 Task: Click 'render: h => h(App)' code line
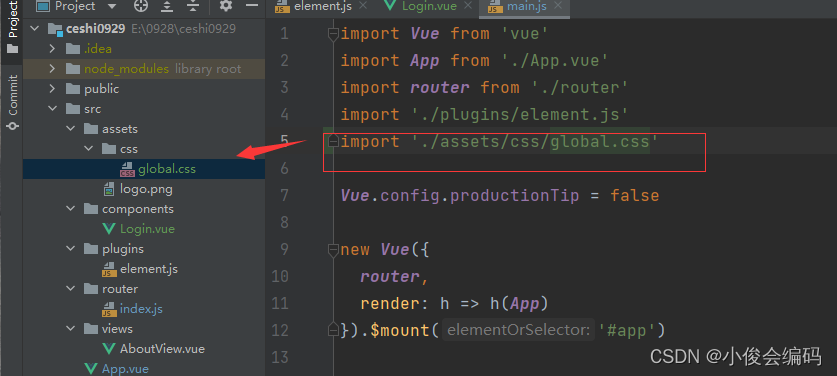[x=454, y=303]
